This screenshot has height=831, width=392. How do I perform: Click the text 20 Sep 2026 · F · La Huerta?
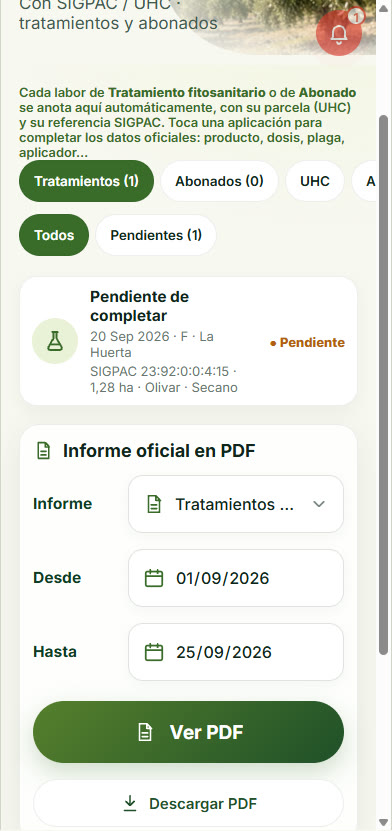coord(152,344)
